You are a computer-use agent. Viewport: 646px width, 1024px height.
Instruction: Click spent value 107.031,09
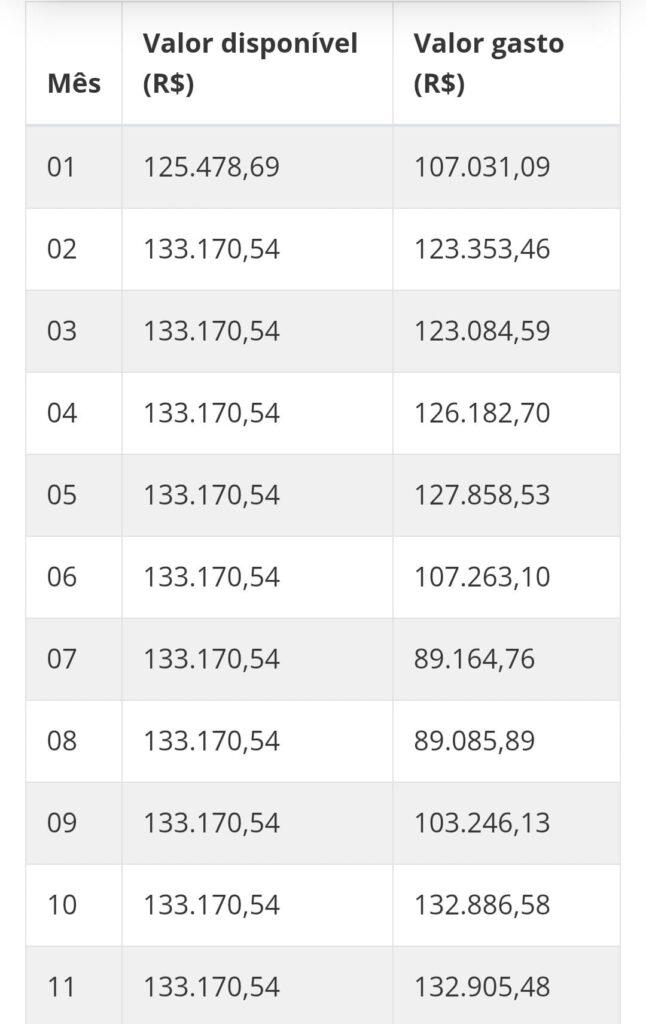tap(482, 166)
